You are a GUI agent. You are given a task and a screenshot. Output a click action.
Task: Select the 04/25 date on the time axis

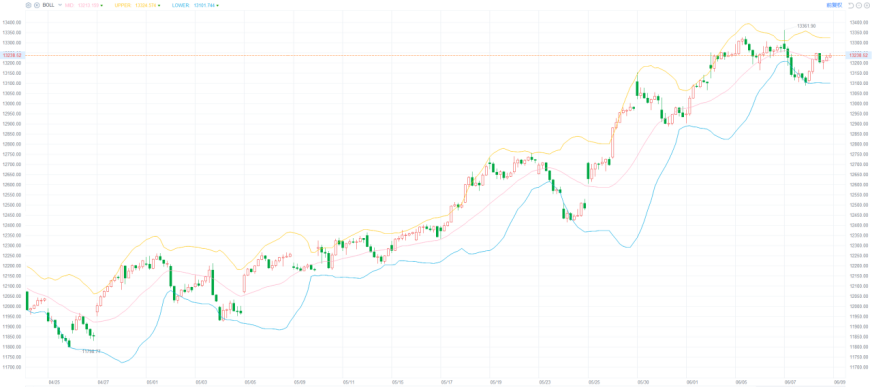click(x=54, y=382)
